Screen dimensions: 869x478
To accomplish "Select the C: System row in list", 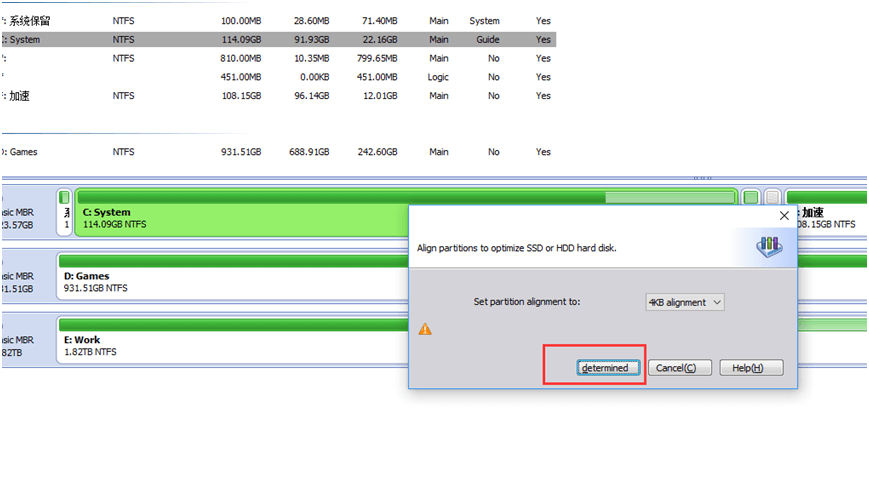I will 278,40.
